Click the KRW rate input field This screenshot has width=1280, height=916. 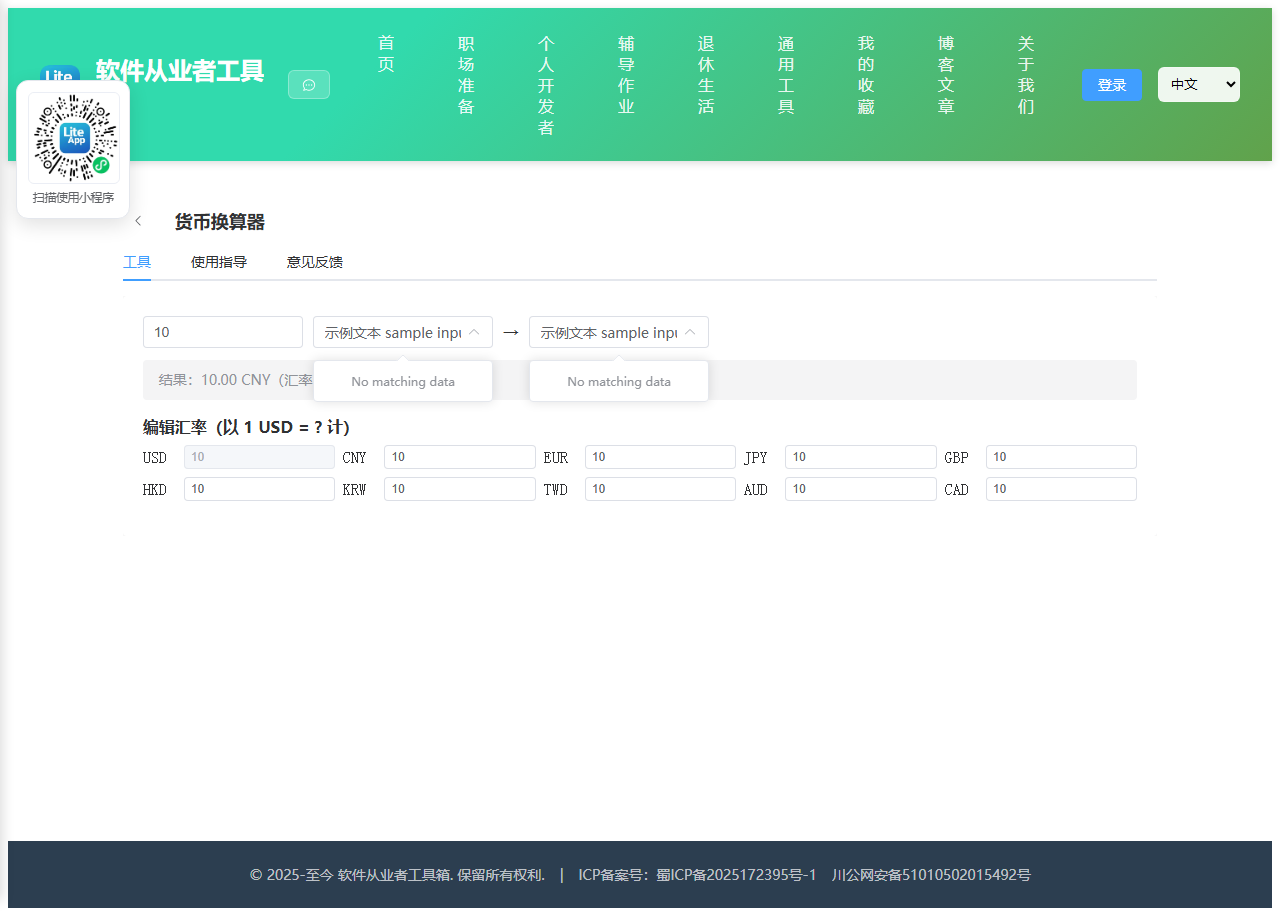tap(460, 489)
